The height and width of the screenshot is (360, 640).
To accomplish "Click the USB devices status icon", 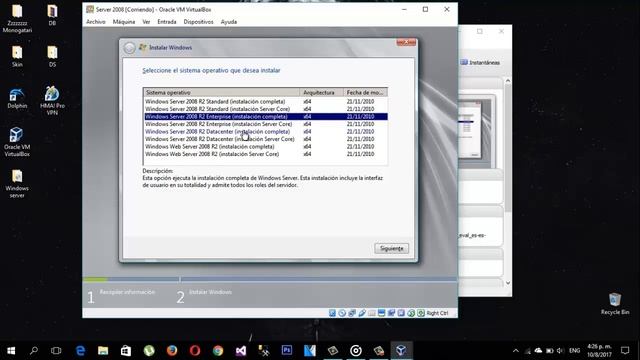I will (x=362, y=313).
